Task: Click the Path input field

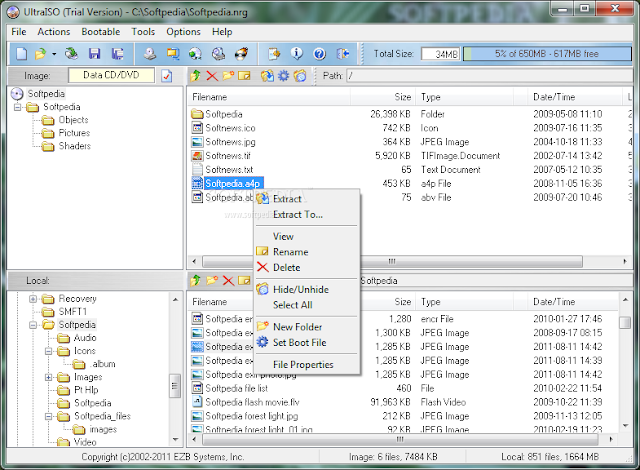Action: coord(489,75)
